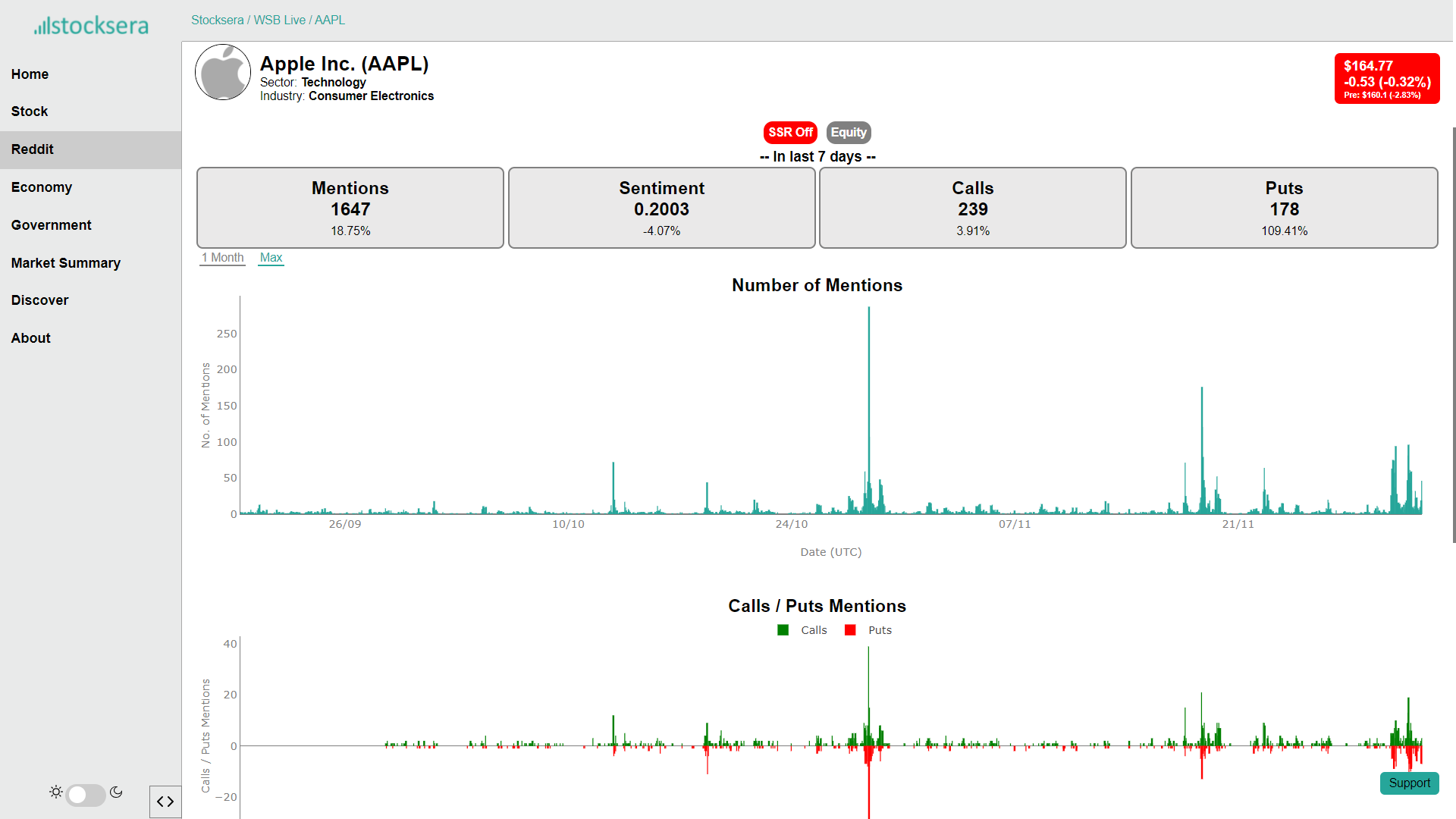Click the red AAPL price box

point(1386,79)
